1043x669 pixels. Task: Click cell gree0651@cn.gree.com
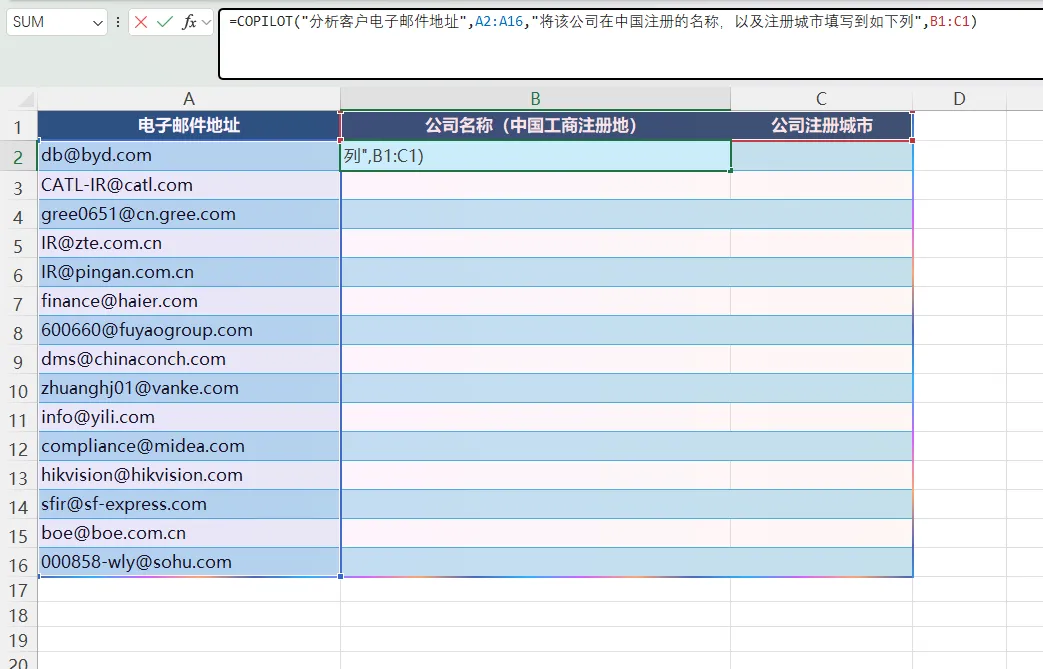(x=189, y=214)
